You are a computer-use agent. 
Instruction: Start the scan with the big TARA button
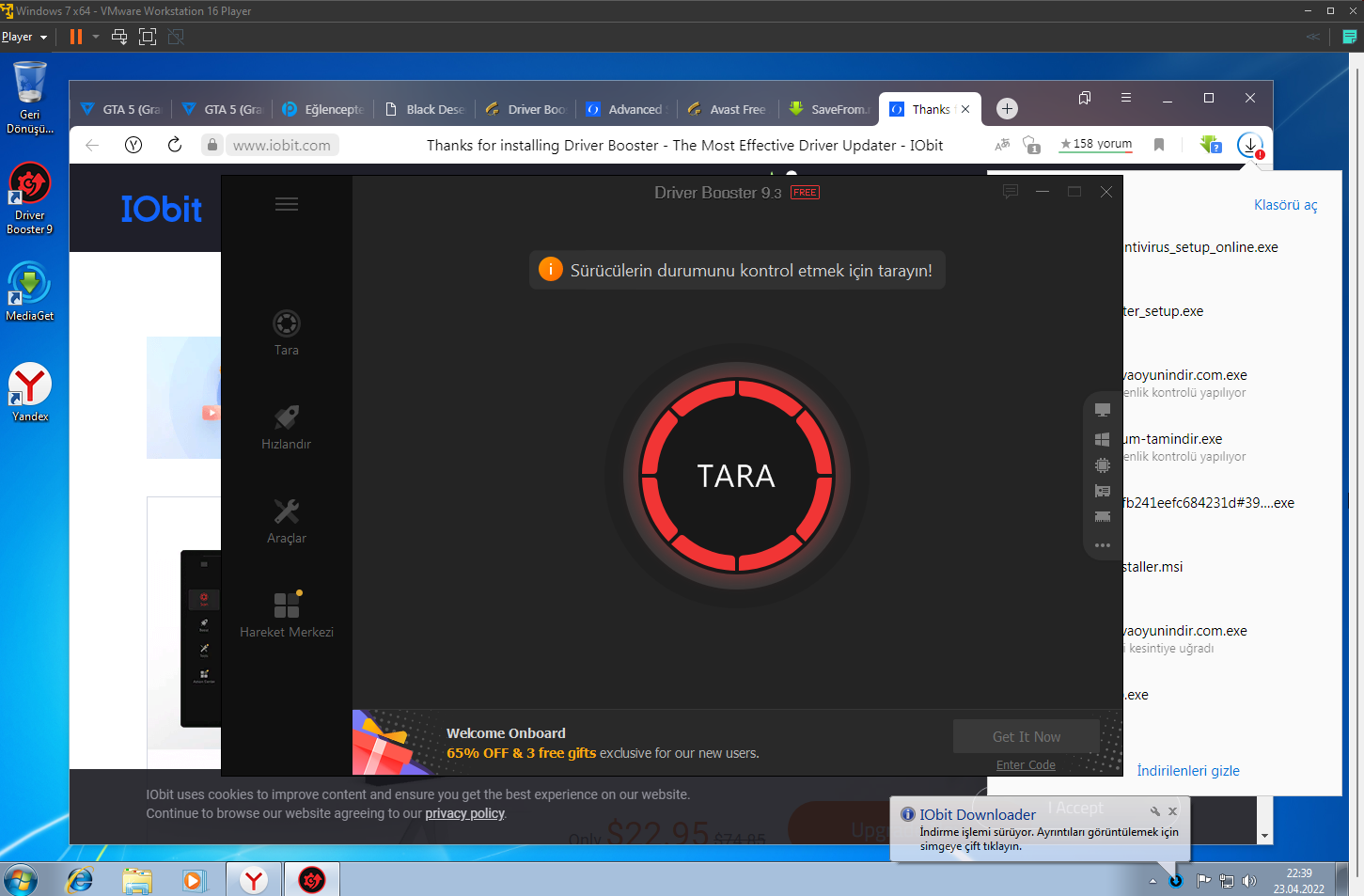[x=736, y=476]
